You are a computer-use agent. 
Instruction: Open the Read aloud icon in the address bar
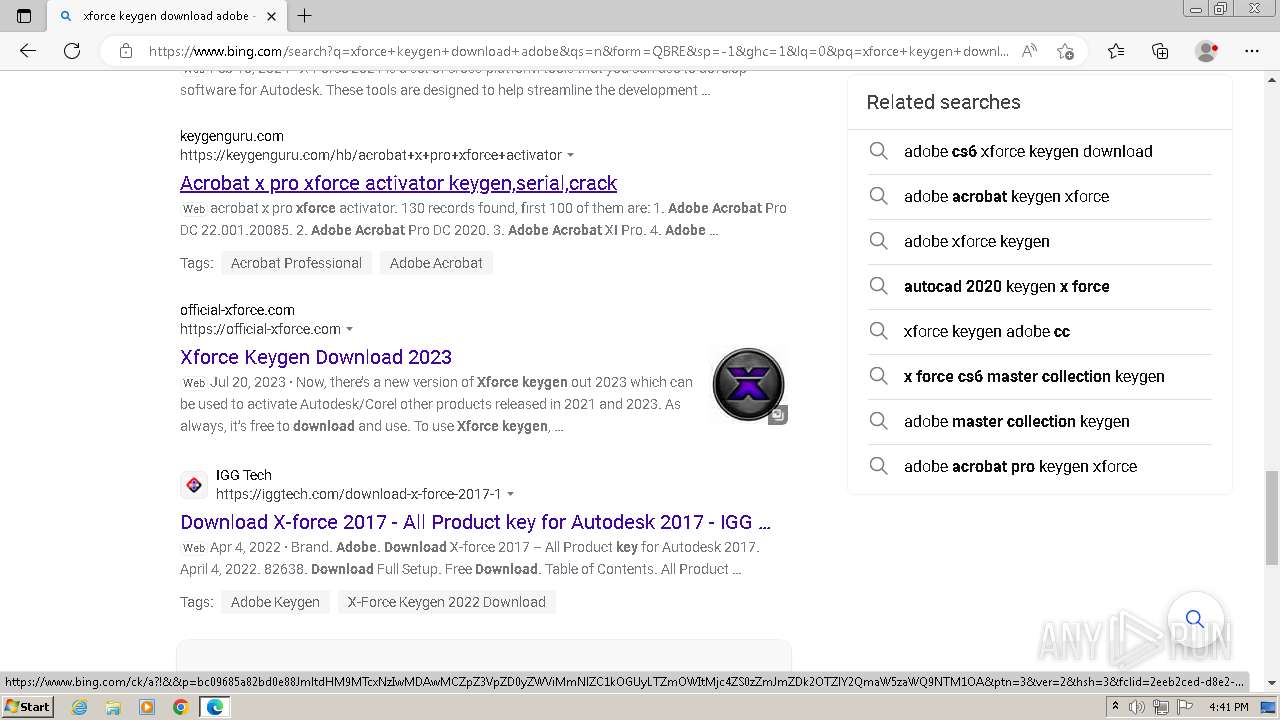click(1029, 51)
